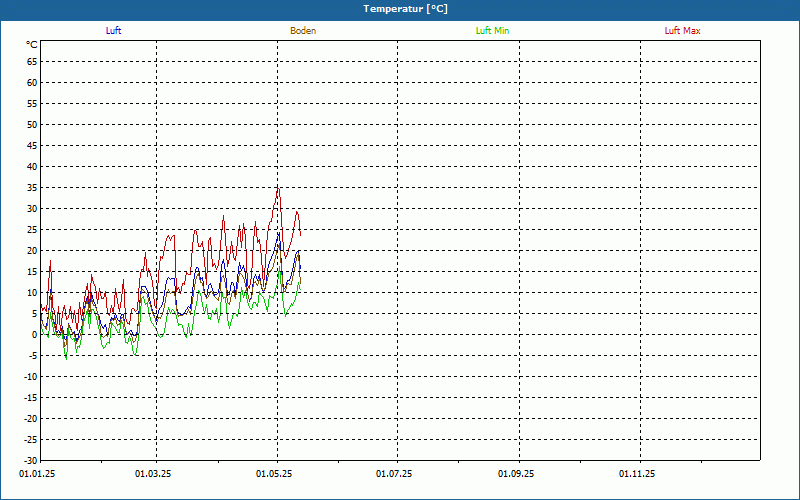Click the -10 value on temperature axis
Screen dimensions: 800x500
click(31, 377)
